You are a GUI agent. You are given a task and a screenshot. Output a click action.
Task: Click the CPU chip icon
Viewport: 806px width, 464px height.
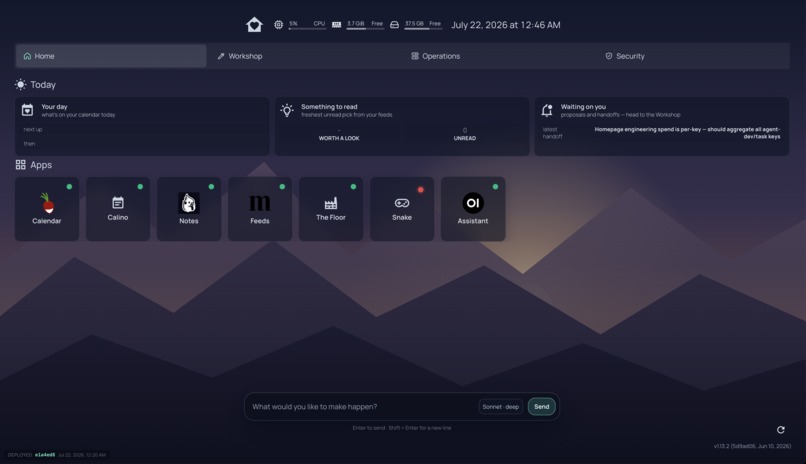[278, 25]
